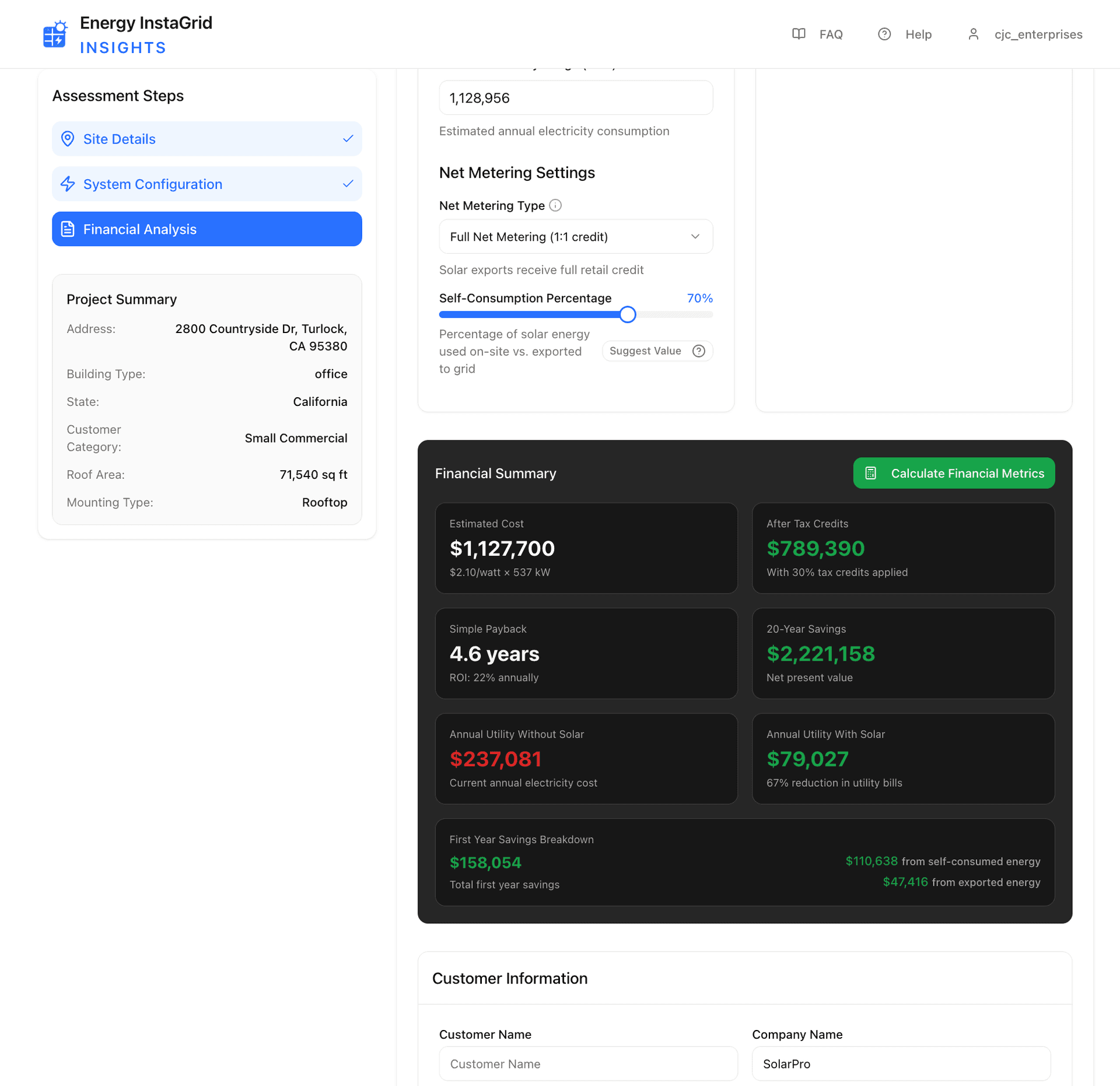Image resolution: width=1120 pixels, height=1086 pixels.
Task: Click the Suggest Value help icon
Action: (699, 351)
